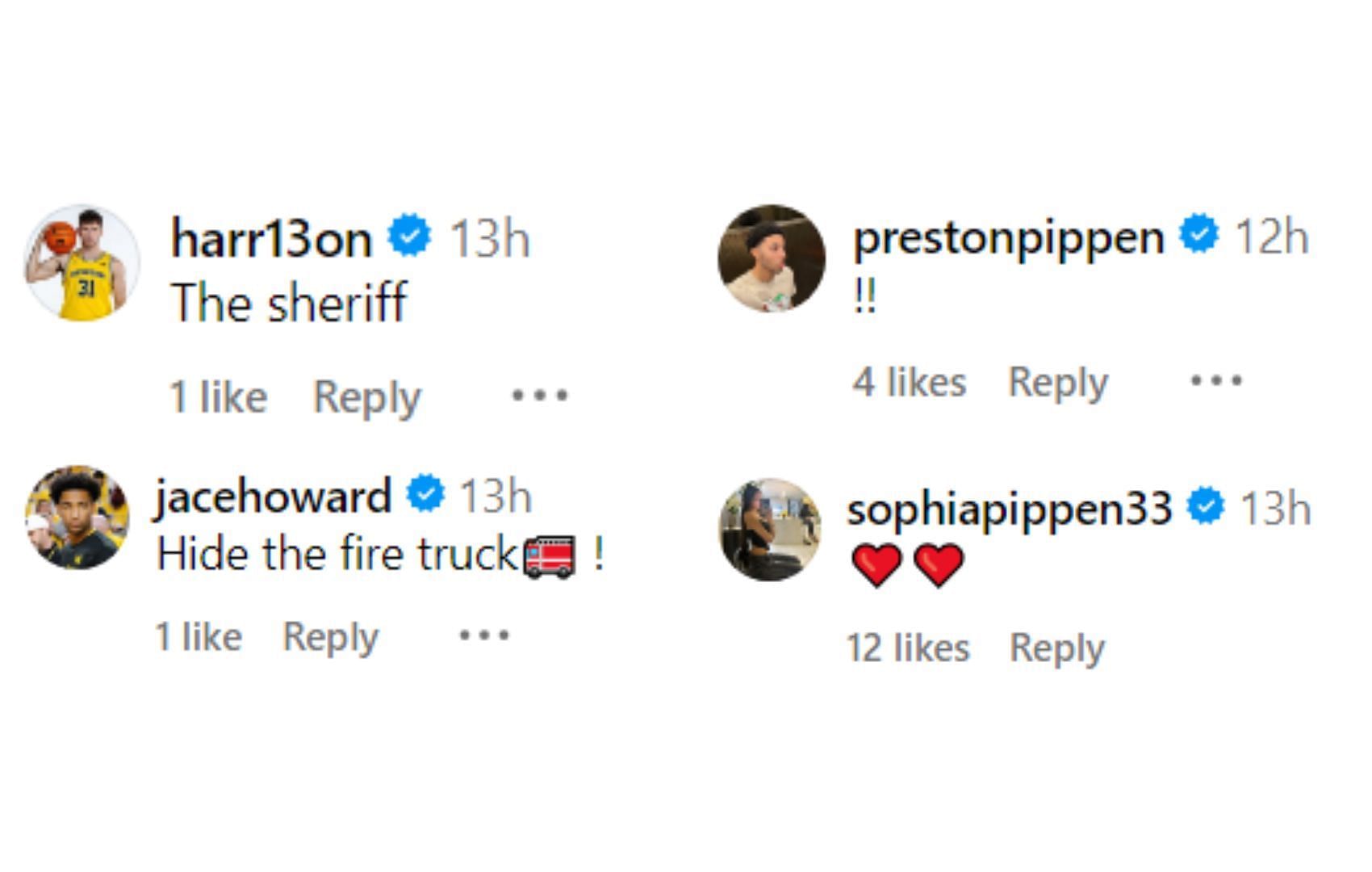Open more options on prestonpippen's comment
This screenshot has width=1372, height=872.
click(1216, 380)
